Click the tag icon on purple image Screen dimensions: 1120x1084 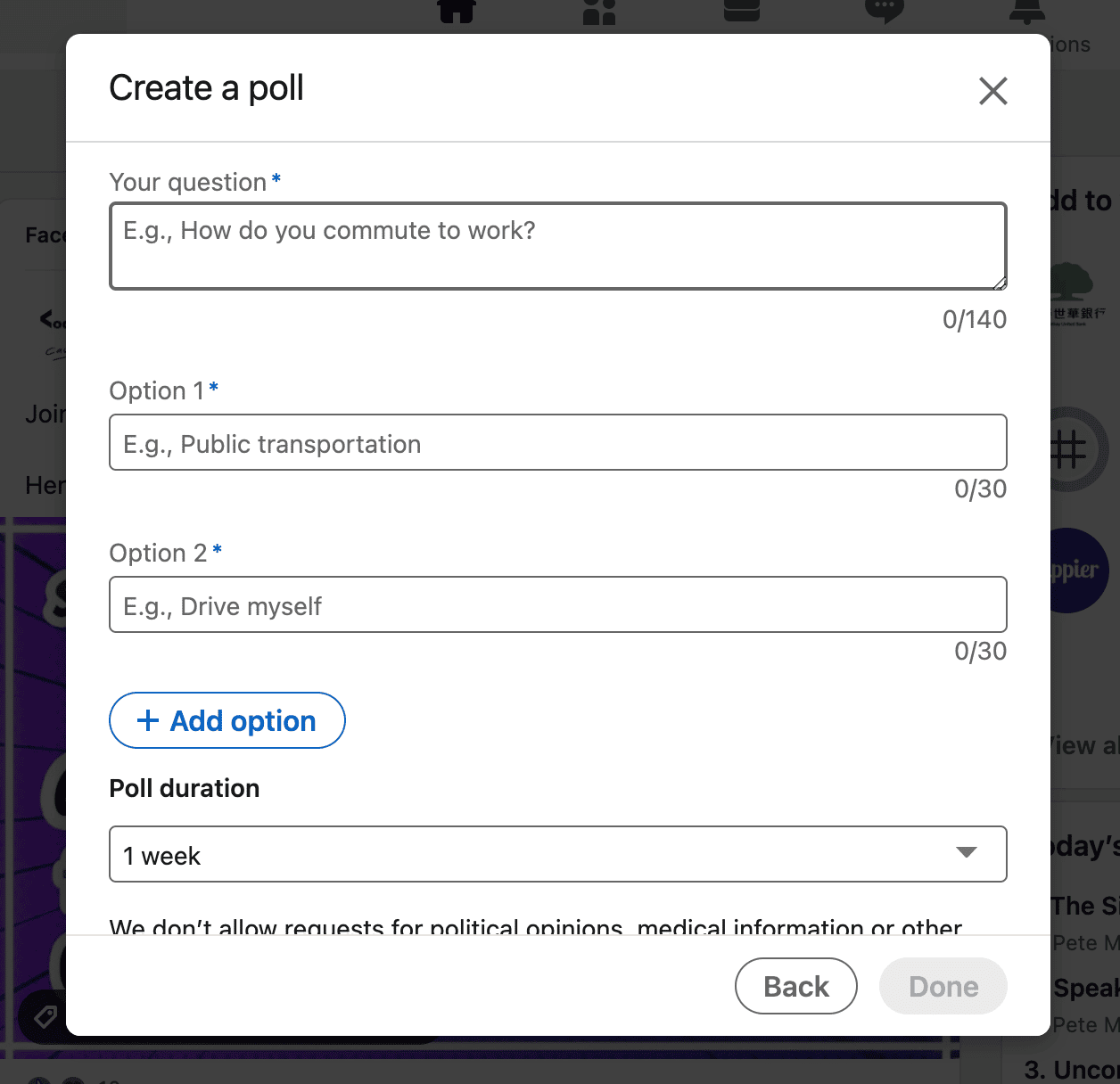pos(45,1016)
